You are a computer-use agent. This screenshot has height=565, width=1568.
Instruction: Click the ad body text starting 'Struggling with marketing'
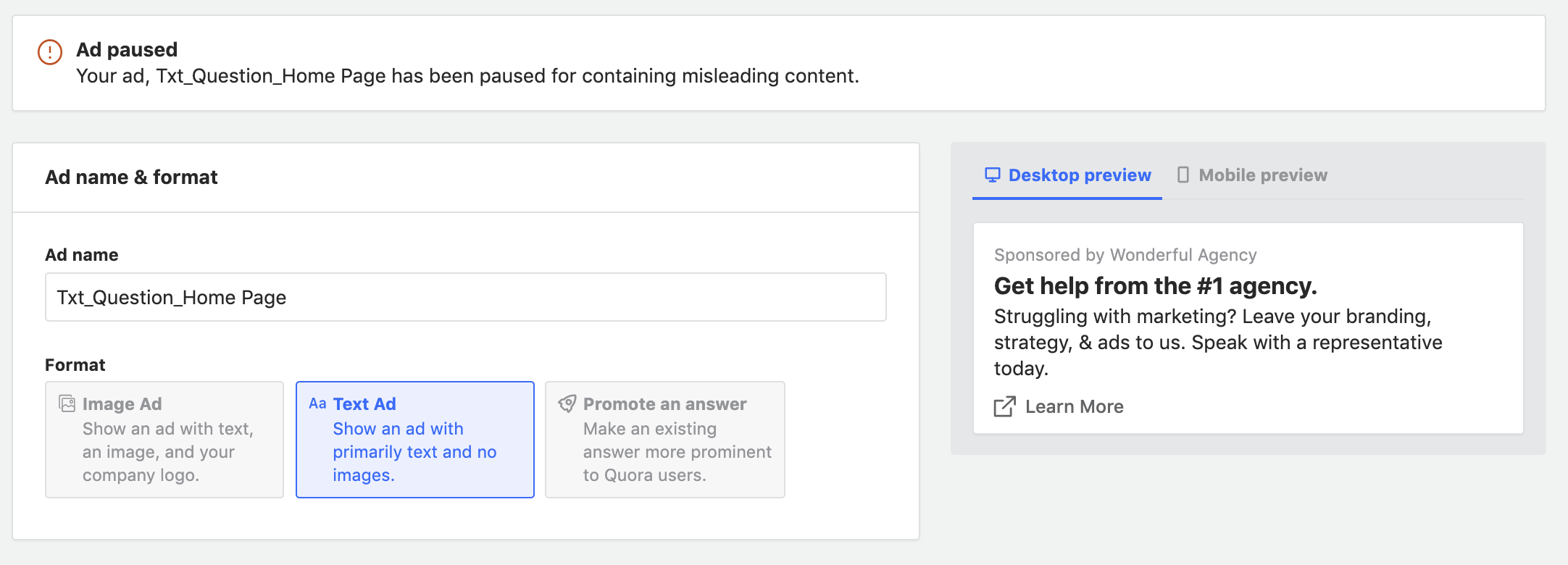(x=1217, y=342)
